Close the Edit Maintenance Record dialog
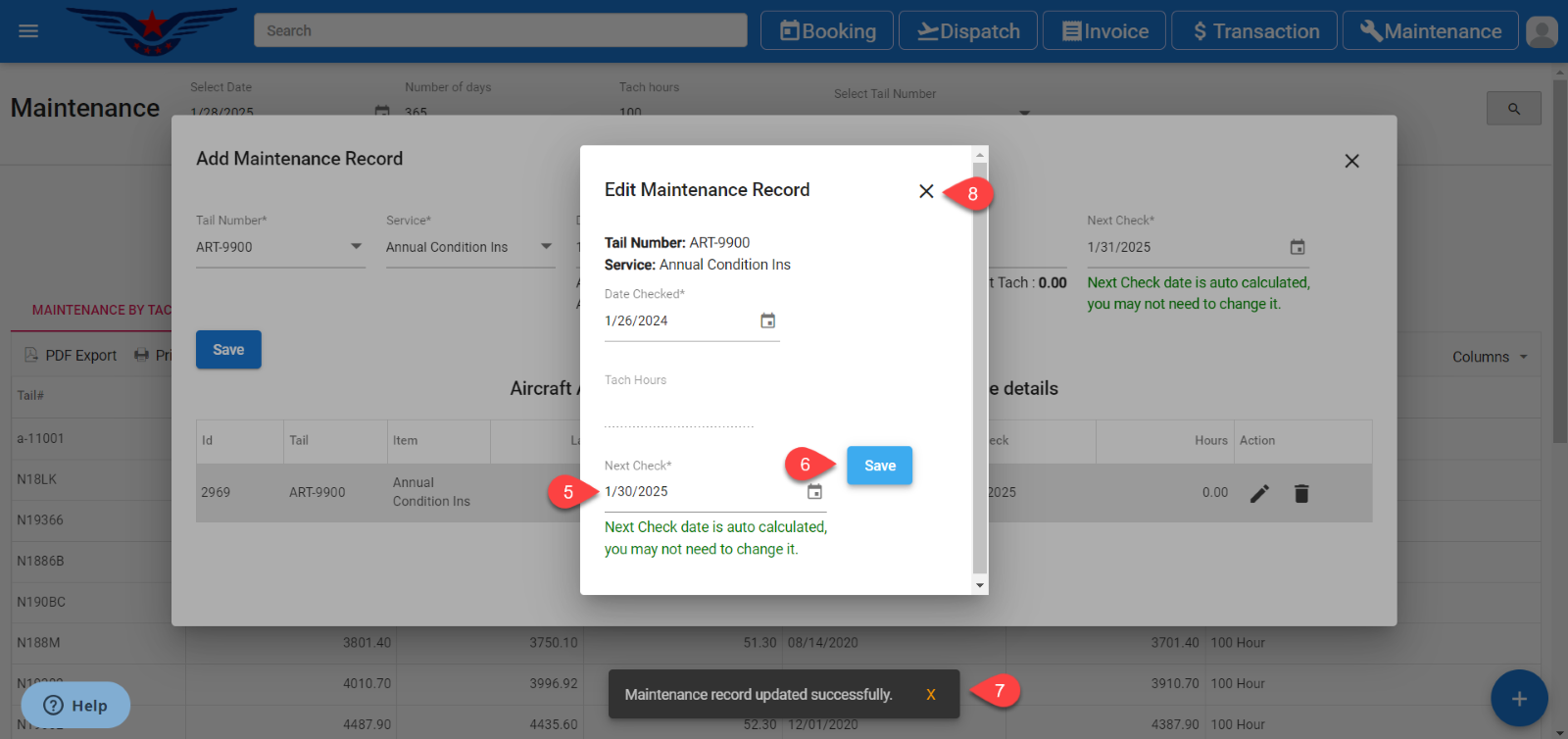 click(x=926, y=191)
